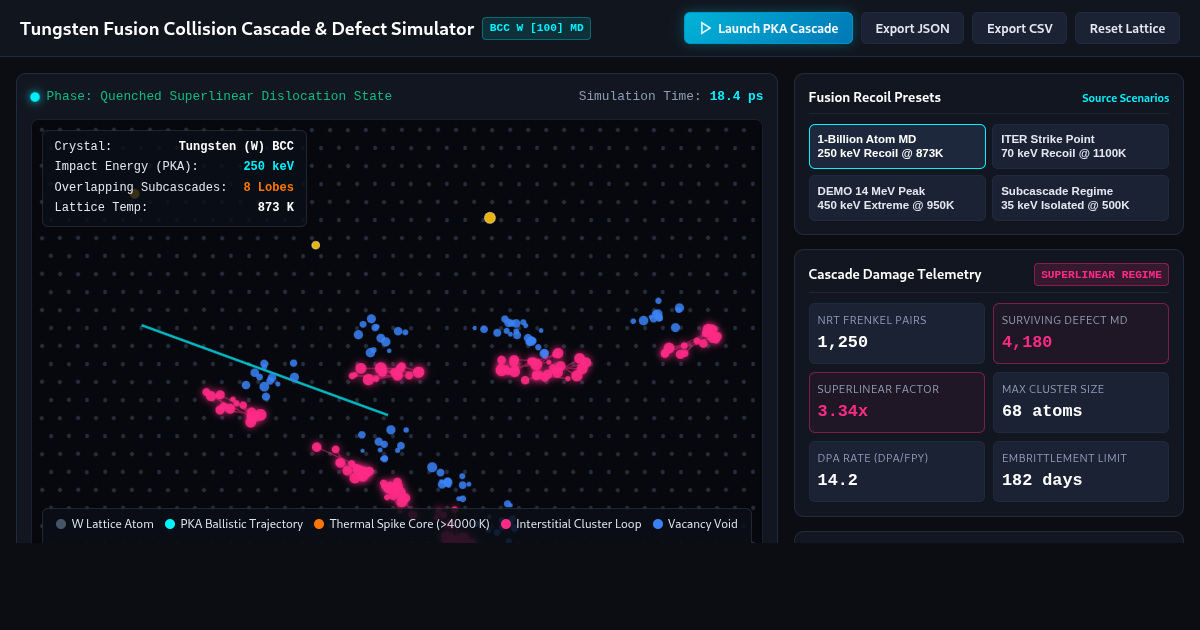Click the BCC W [100] MD badge
This screenshot has width=1200, height=630.
coord(536,28)
